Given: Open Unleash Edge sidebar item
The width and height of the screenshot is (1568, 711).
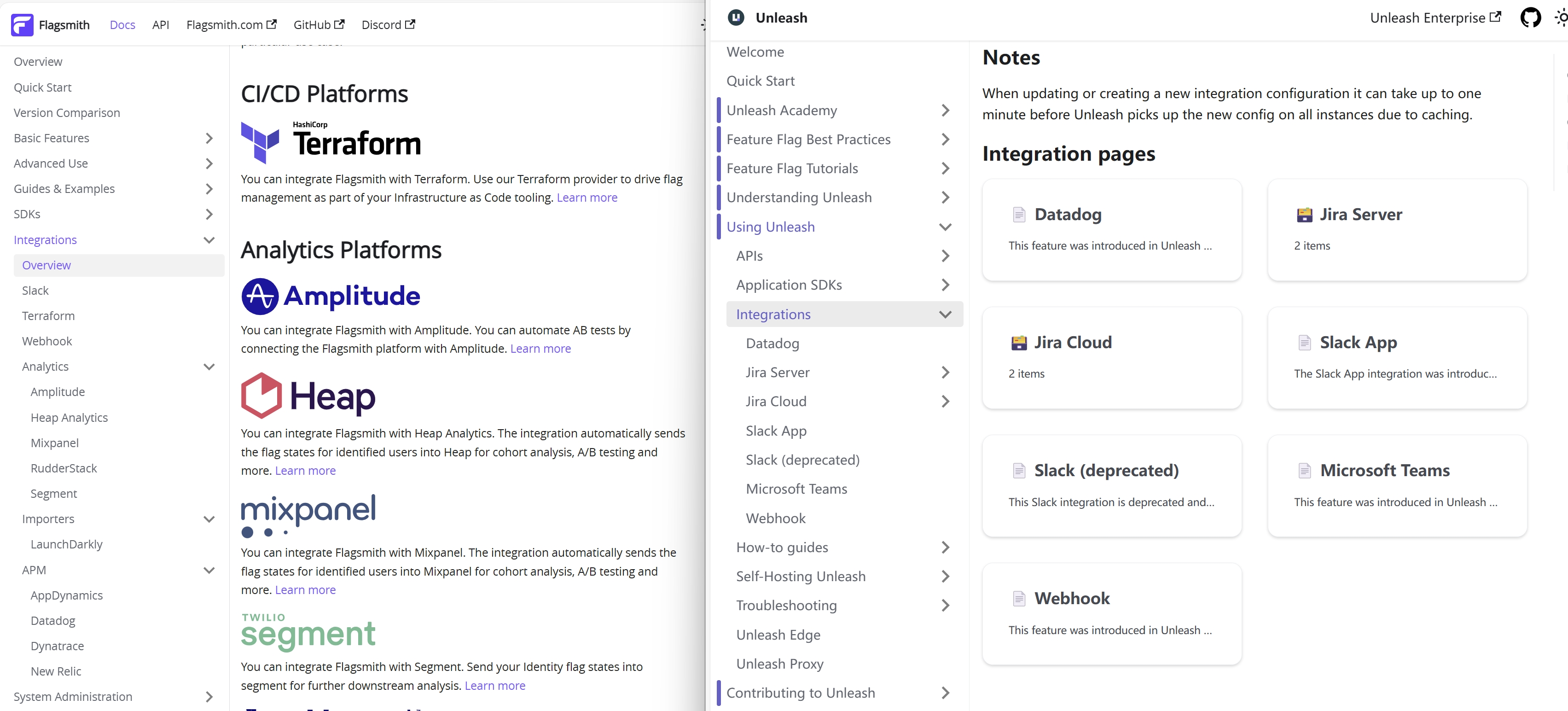Looking at the screenshot, I should coord(778,635).
